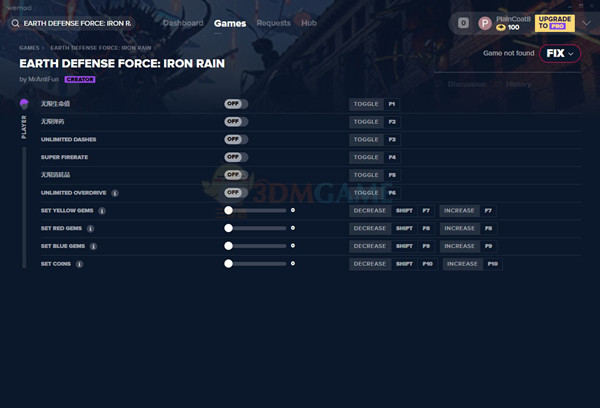Click the search magnifier icon
Viewport: 600px width, 408px height.
click(15, 23)
